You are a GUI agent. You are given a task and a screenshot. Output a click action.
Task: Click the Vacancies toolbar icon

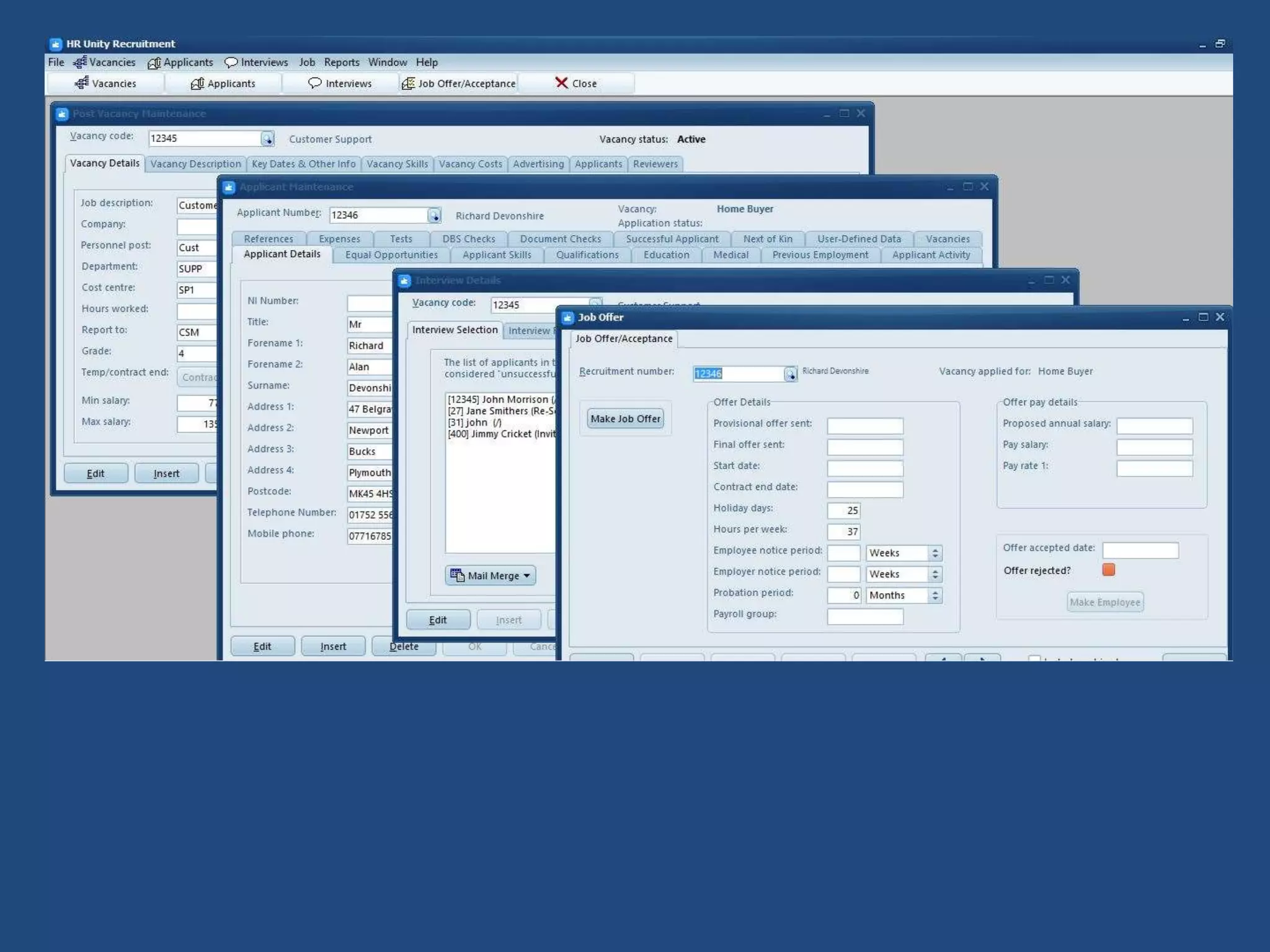(x=82, y=83)
